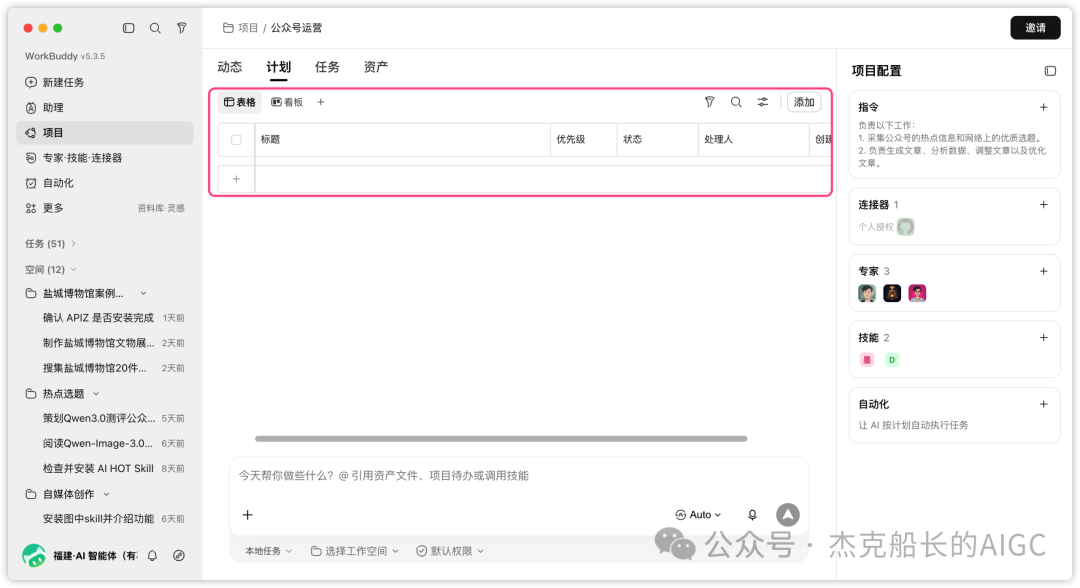Switch to the 动态 tab
The width and height of the screenshot is (1080, 588).
(229, 67)
